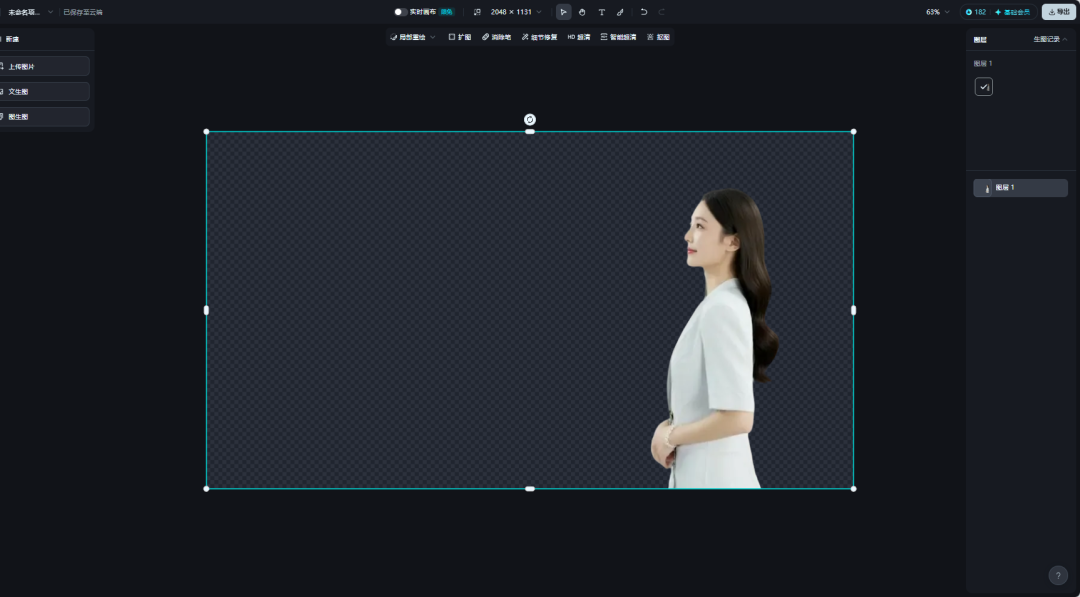Activate the HD 超清 upscale tool
Screen dimensions: 1080x597
580,35
